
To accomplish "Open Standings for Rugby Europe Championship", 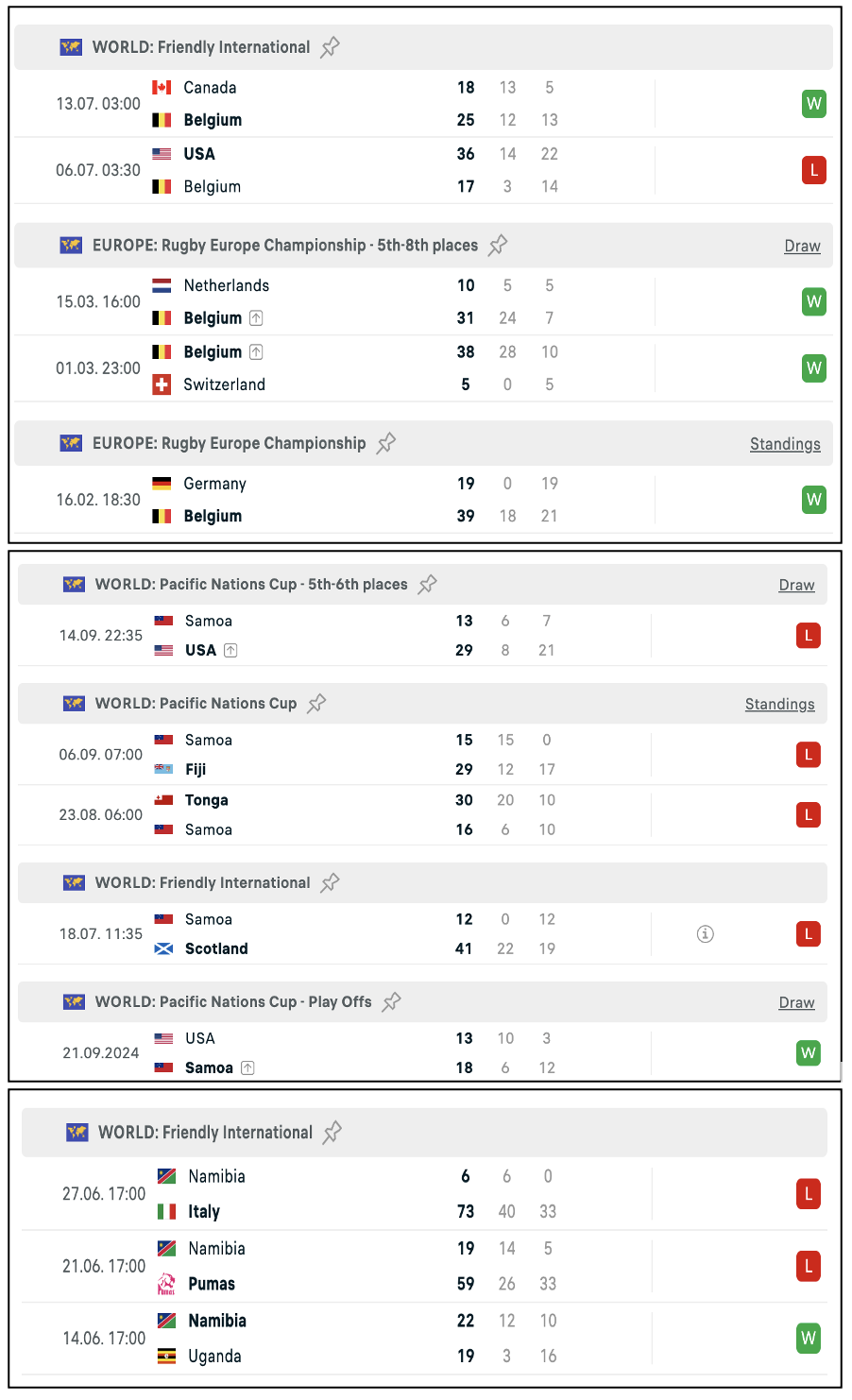I will point(785,445).
